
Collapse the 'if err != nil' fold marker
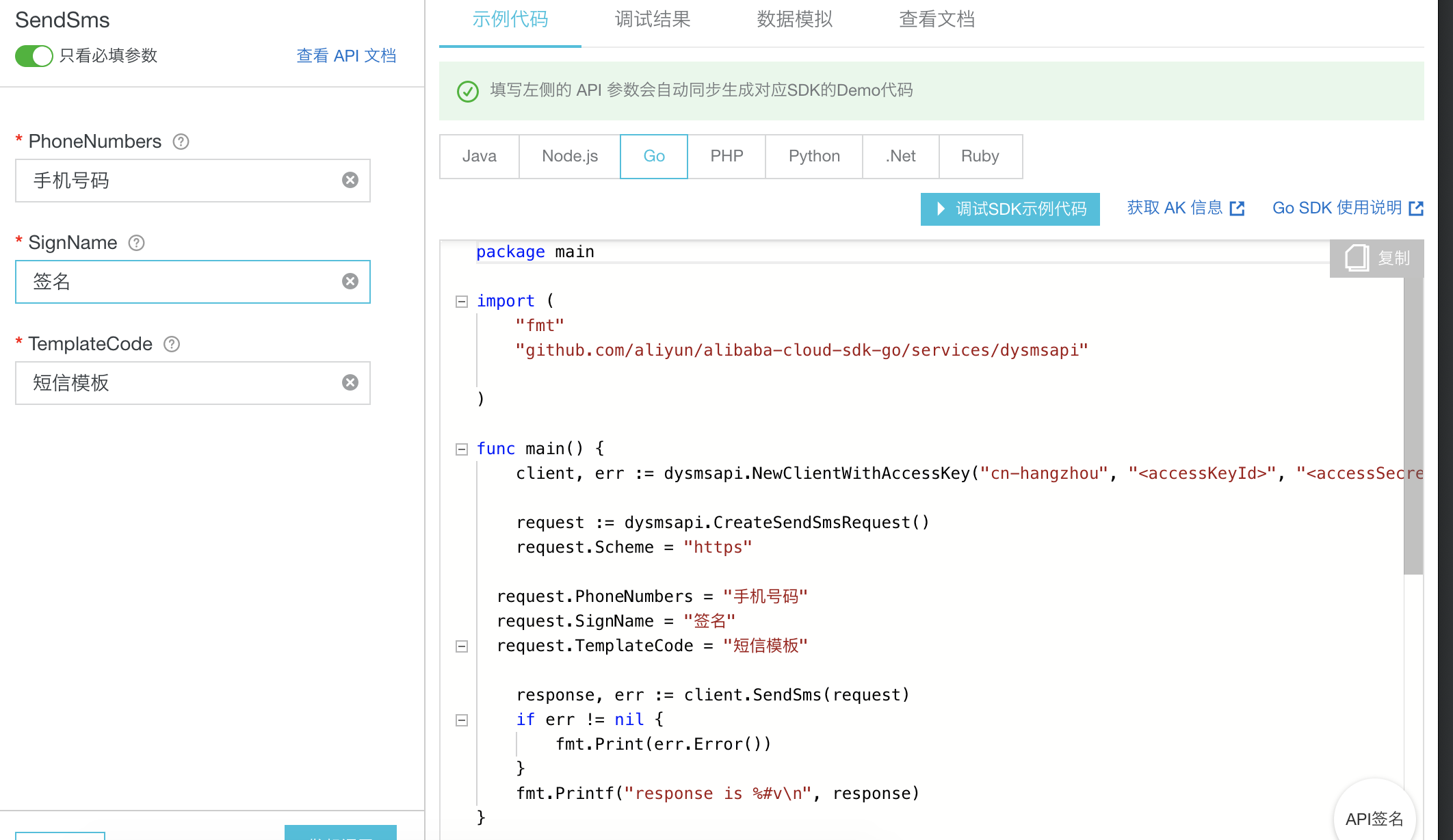(x=462, y=720)
